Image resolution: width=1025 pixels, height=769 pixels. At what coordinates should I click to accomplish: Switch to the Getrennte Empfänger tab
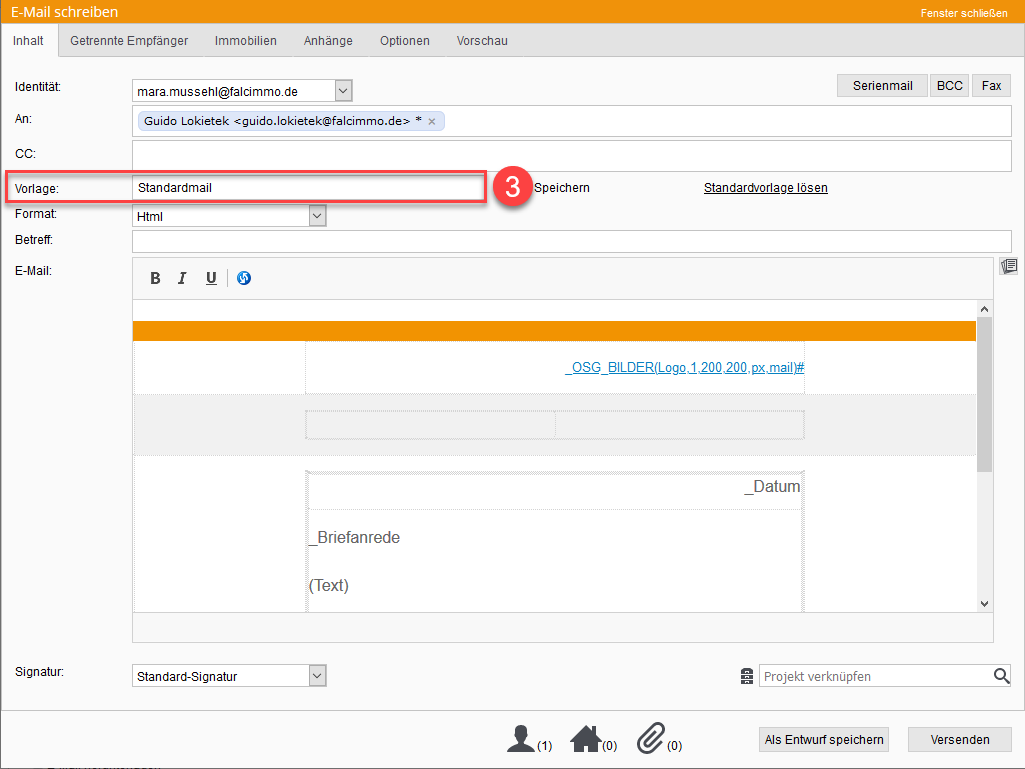click(x=129, y=41)
